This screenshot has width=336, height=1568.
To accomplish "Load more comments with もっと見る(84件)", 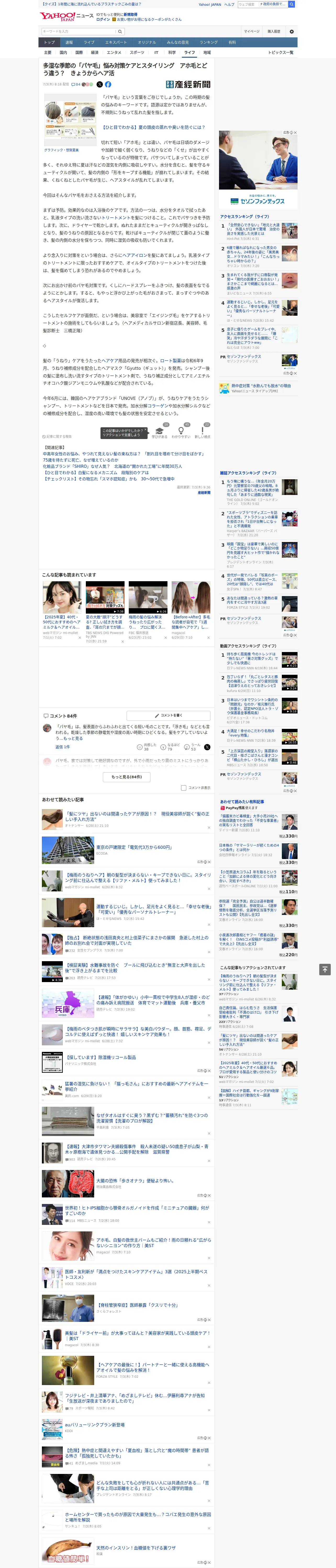I will pyautogui.click(x=127, y=777).
